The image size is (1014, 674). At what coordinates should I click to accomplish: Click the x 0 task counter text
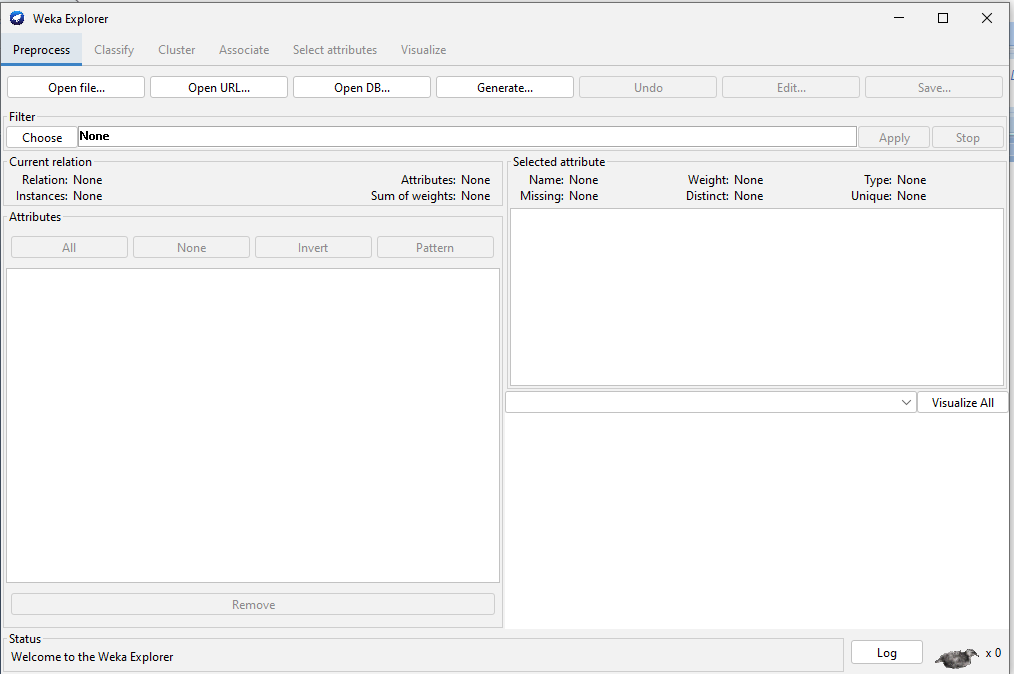tap(993, 653)
